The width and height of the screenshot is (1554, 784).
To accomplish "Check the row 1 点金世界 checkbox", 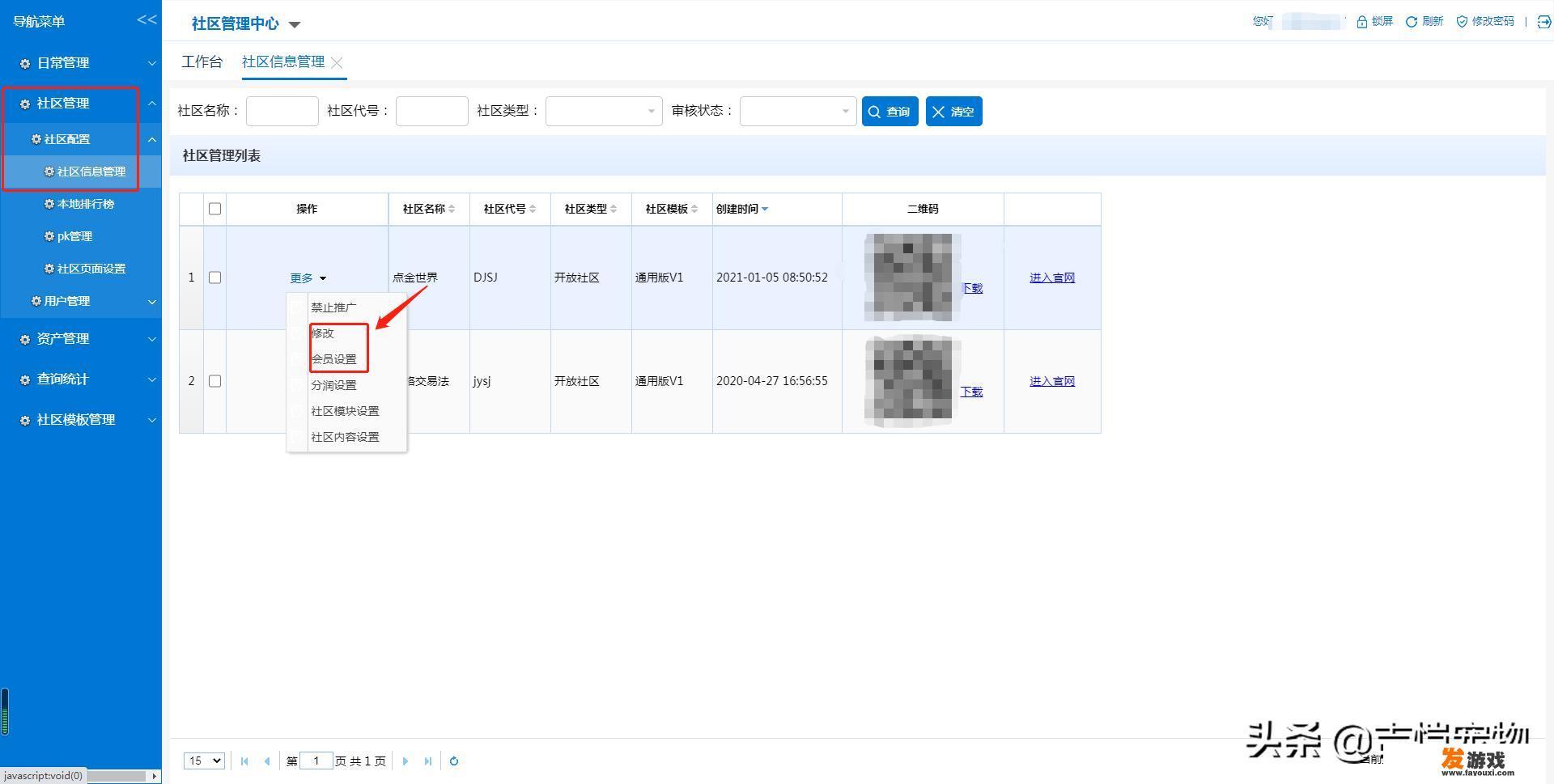I will 214,278.
